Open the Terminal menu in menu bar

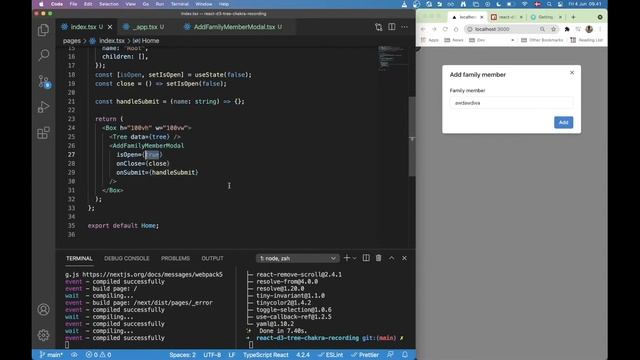[x=180, y=4]
